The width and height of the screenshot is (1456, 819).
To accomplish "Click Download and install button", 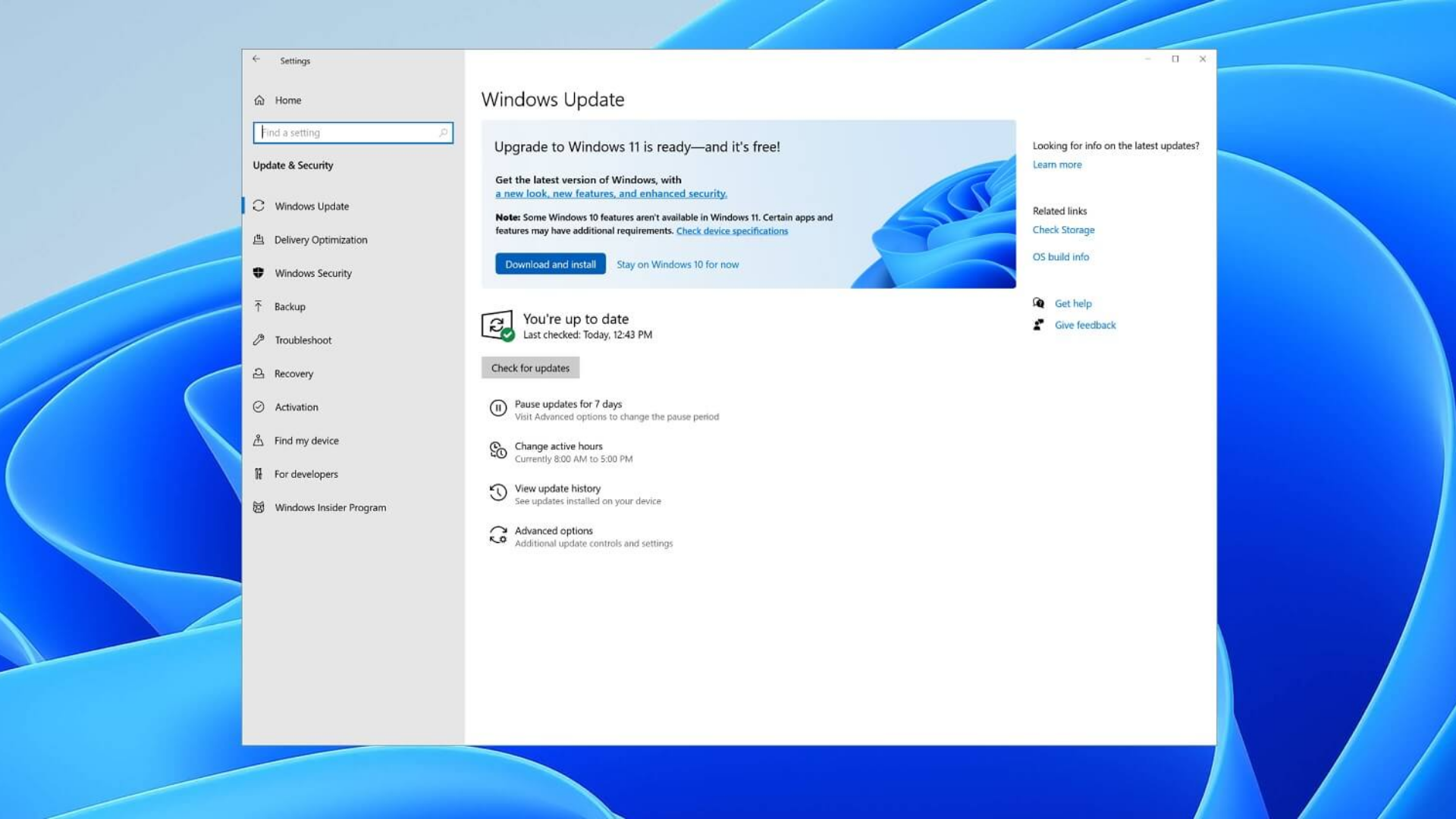I will coord(551,264).
